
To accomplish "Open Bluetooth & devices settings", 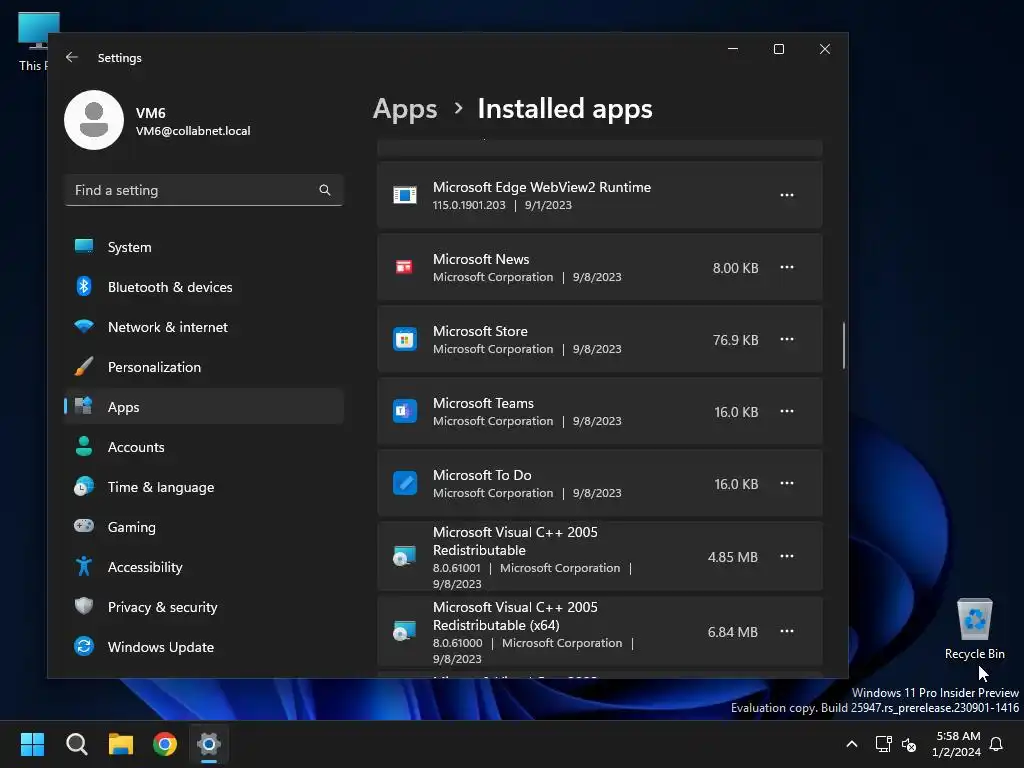I will click(x=204, y=287).
